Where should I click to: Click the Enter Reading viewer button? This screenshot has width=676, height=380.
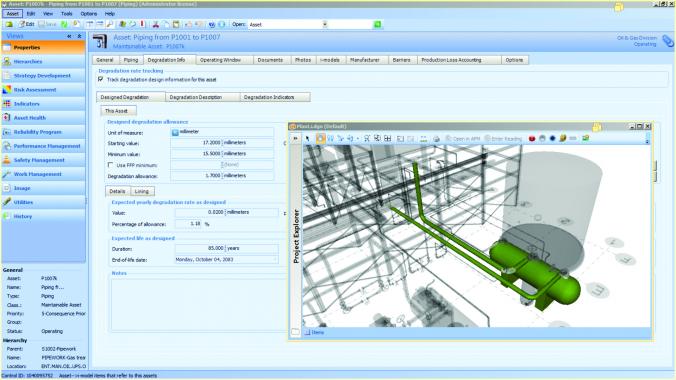[x=503, y=138]
